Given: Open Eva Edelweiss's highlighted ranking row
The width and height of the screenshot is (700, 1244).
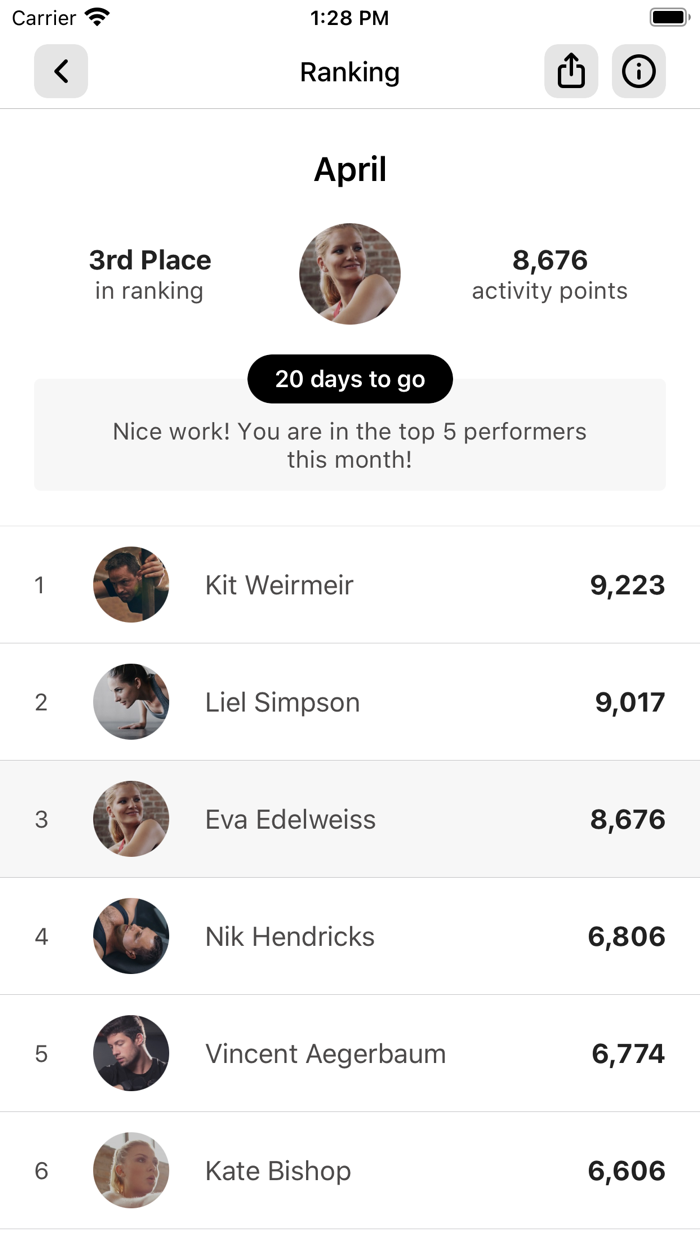Looking at the screenshot, I should click(x=350, y=818).
